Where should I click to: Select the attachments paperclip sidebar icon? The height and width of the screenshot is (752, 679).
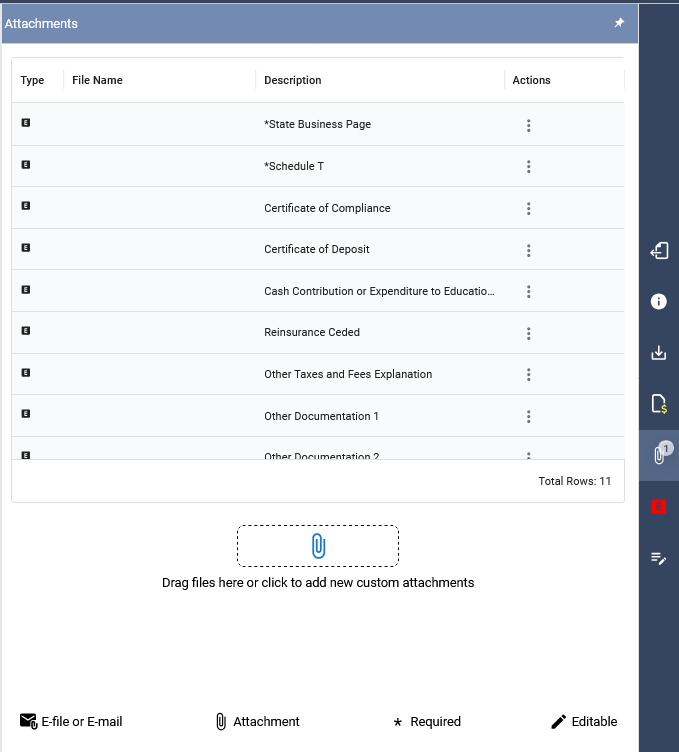[659, 455]
